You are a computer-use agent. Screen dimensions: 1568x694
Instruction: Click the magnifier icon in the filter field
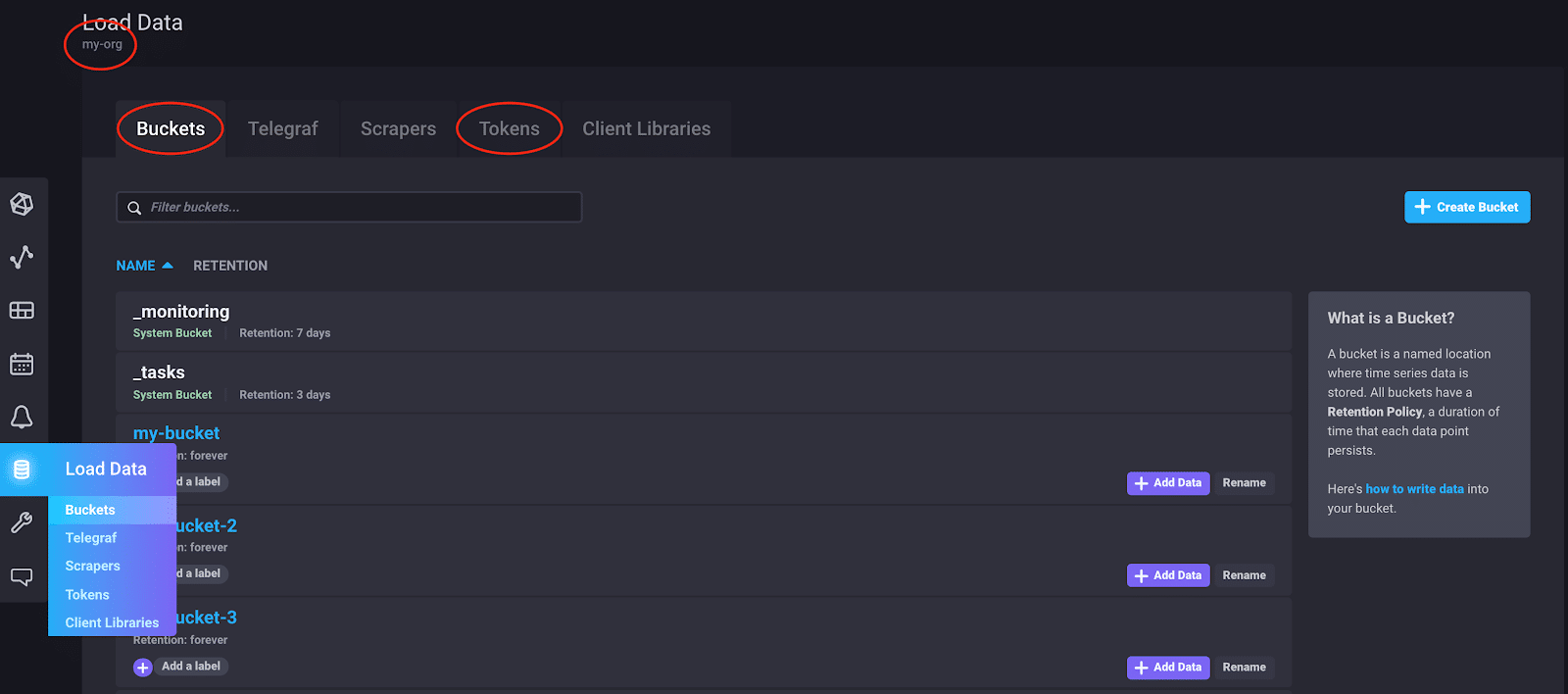coord(134,207)
